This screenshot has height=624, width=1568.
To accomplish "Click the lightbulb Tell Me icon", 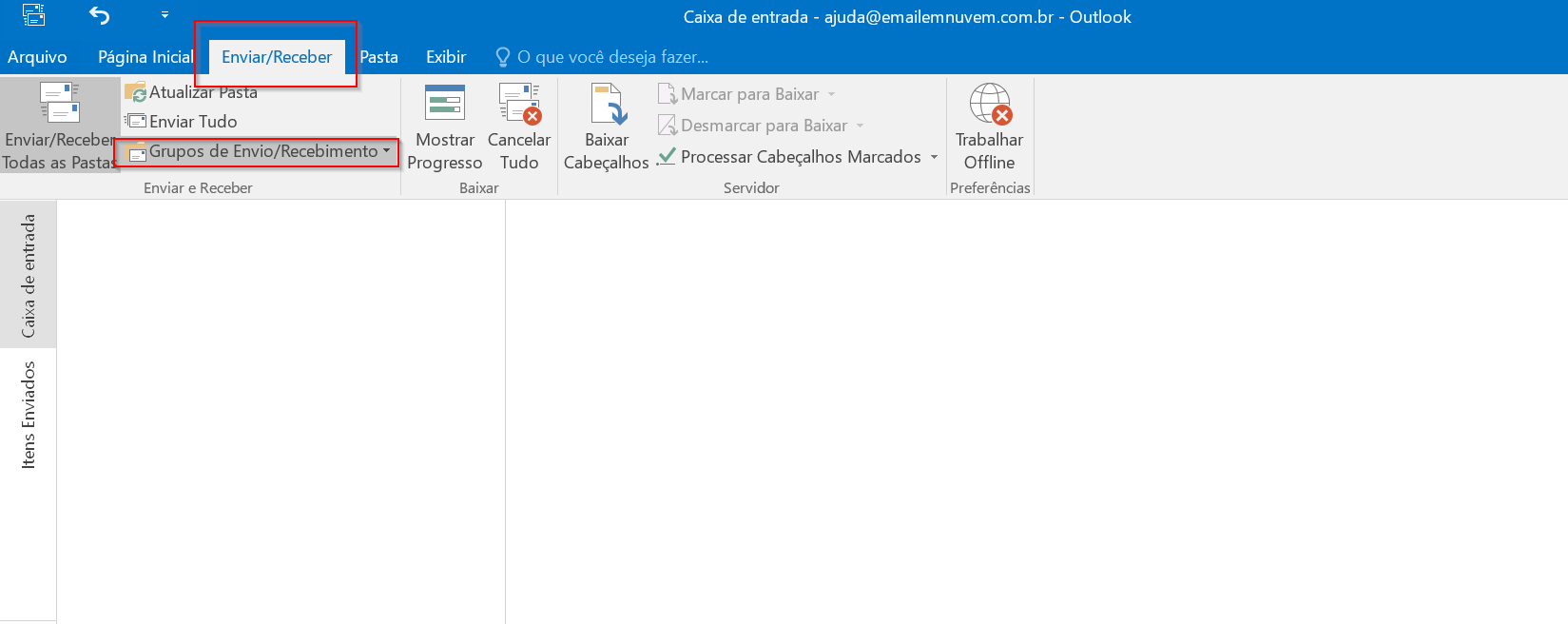I will (503, 57).
